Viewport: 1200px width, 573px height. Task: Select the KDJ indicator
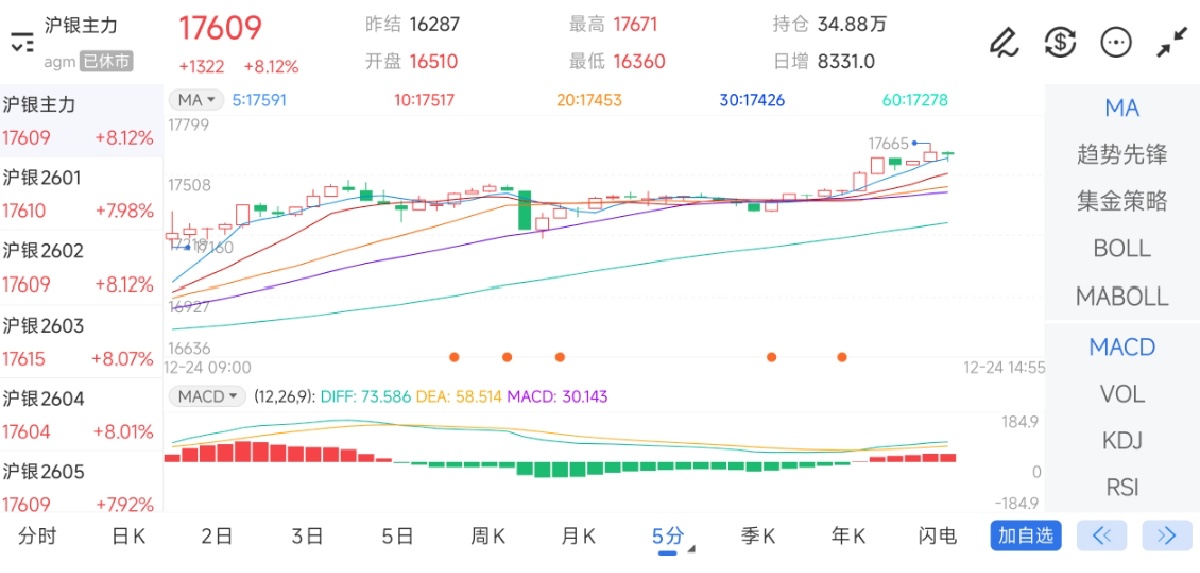1122,440
